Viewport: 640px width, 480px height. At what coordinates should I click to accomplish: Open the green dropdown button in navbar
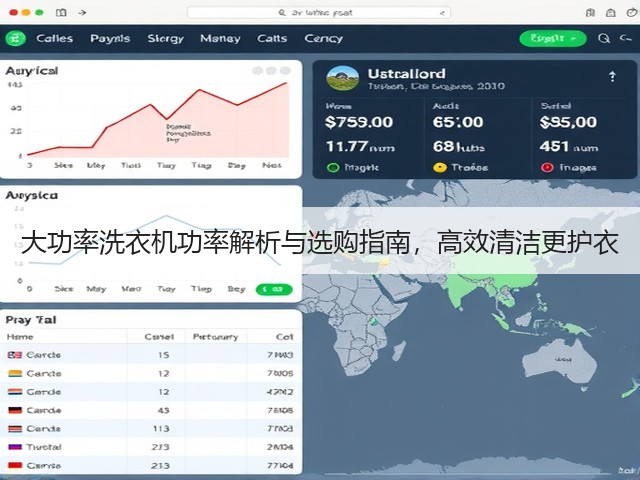click(x=553, y=38)
